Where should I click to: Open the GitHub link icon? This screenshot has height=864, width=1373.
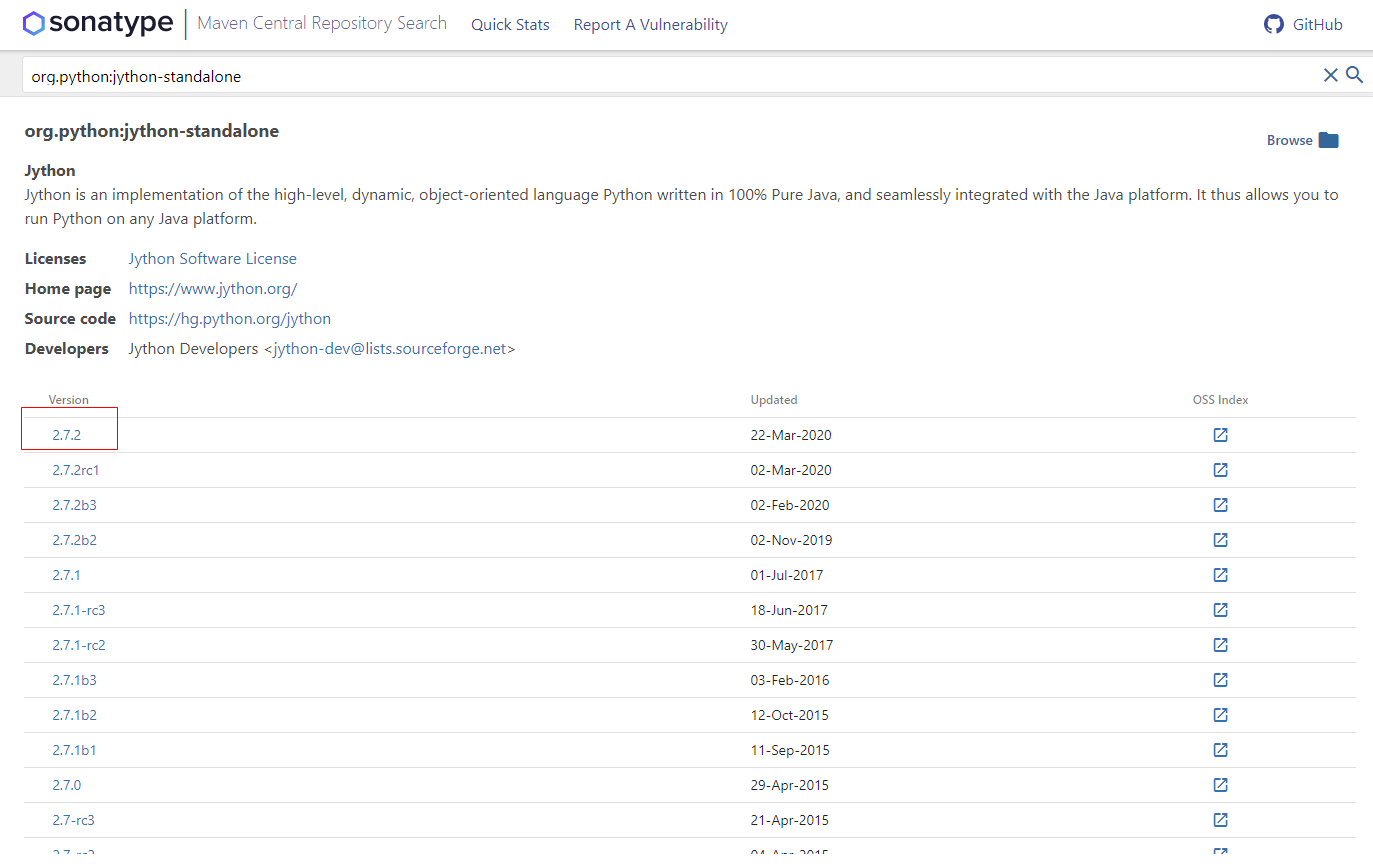click(x=1273, y=25)
